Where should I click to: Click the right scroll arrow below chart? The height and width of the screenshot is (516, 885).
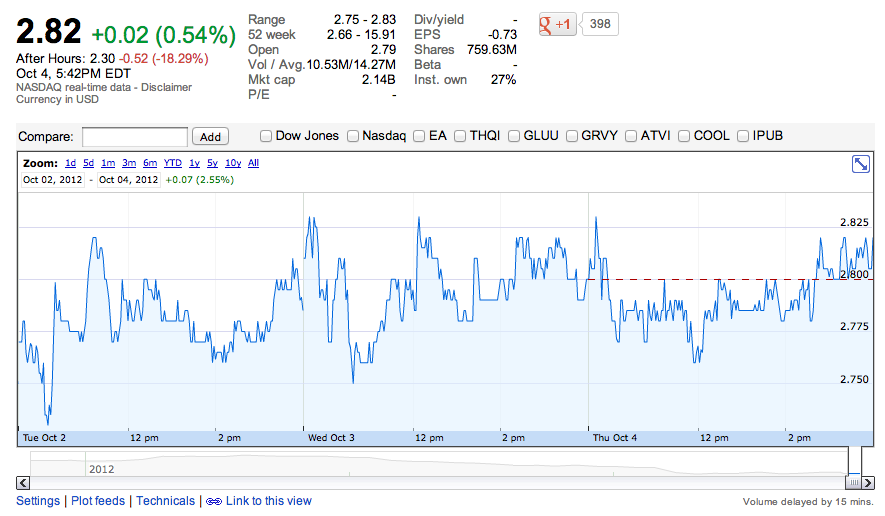point(868,483)
